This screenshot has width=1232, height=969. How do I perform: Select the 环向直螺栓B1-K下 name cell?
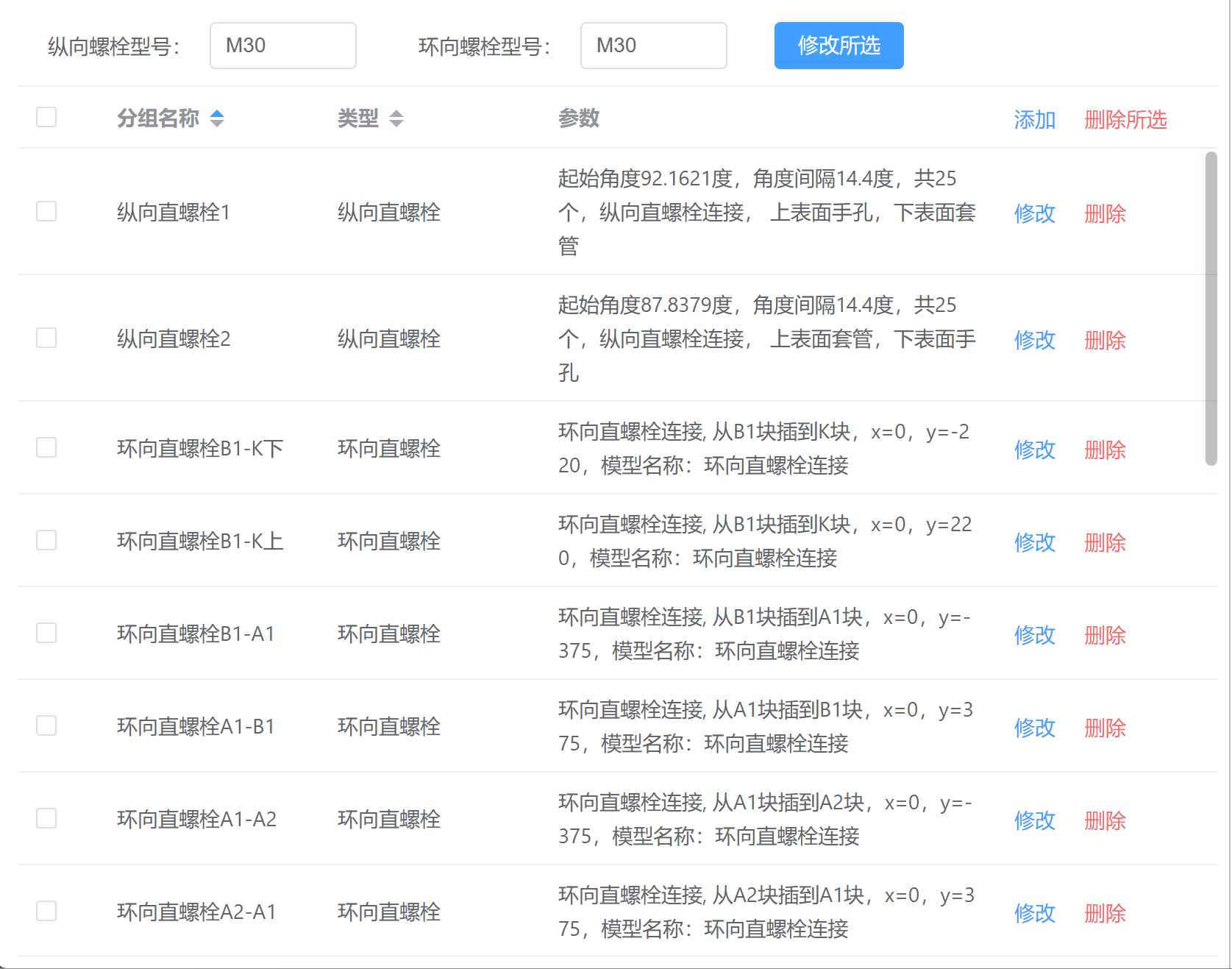click(200, 449)
